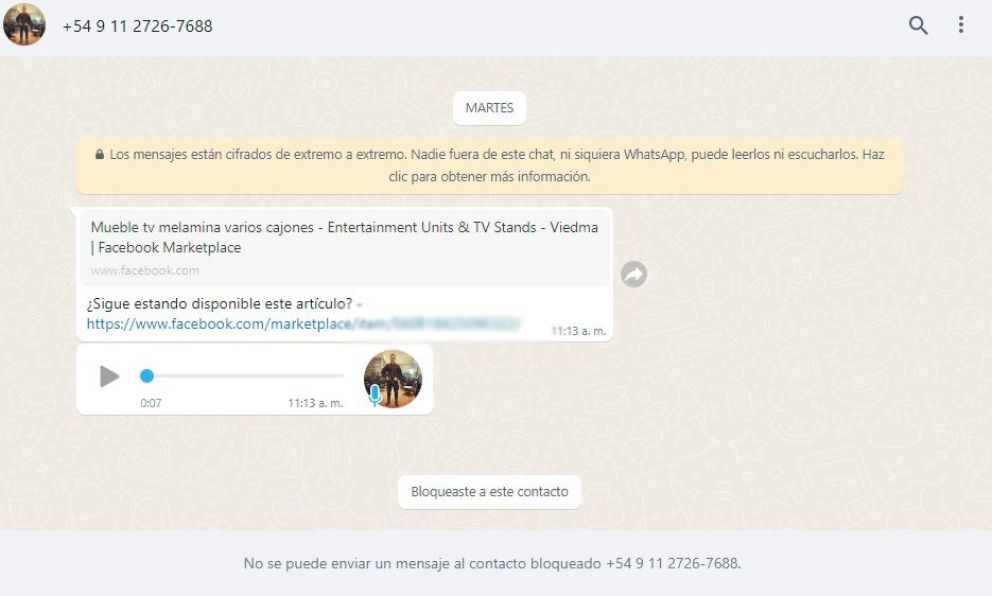Open the facebook.com/marketplace link

[x=304, y=324]
